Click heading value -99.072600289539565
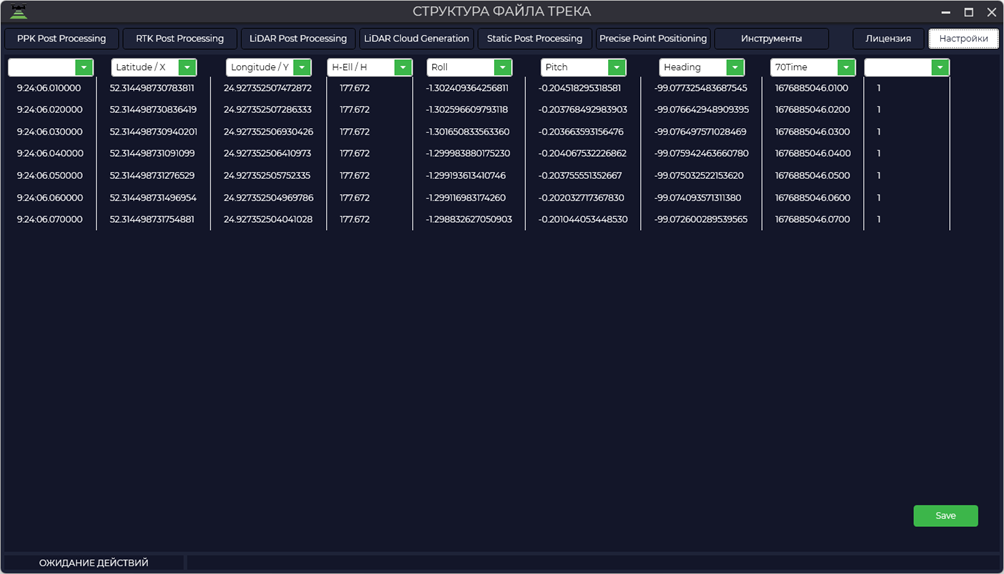The height and width of the screenshot is (574, 1004). 701,219
